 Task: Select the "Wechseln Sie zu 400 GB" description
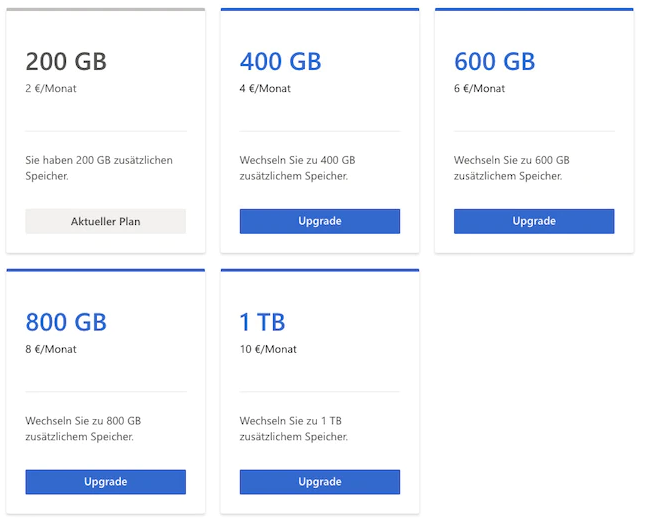(297, 168)
